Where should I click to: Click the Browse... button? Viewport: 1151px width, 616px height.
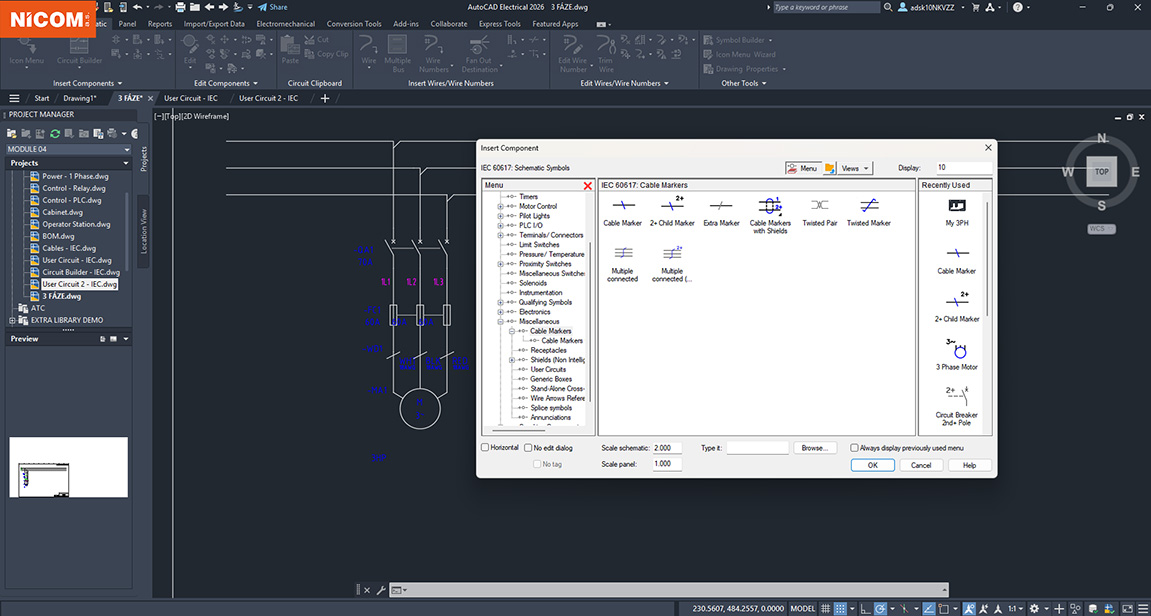point(815,448)
